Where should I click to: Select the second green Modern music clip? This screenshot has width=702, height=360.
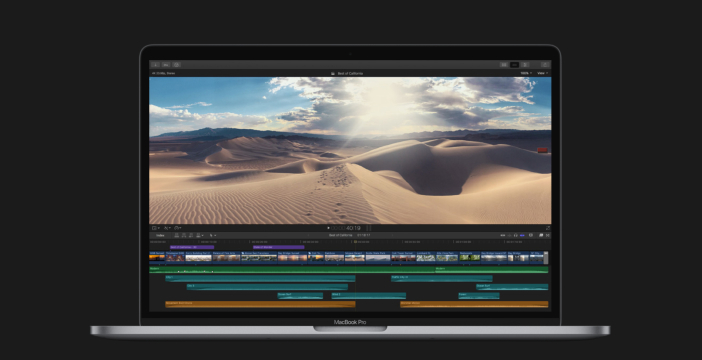pos(492,270)
